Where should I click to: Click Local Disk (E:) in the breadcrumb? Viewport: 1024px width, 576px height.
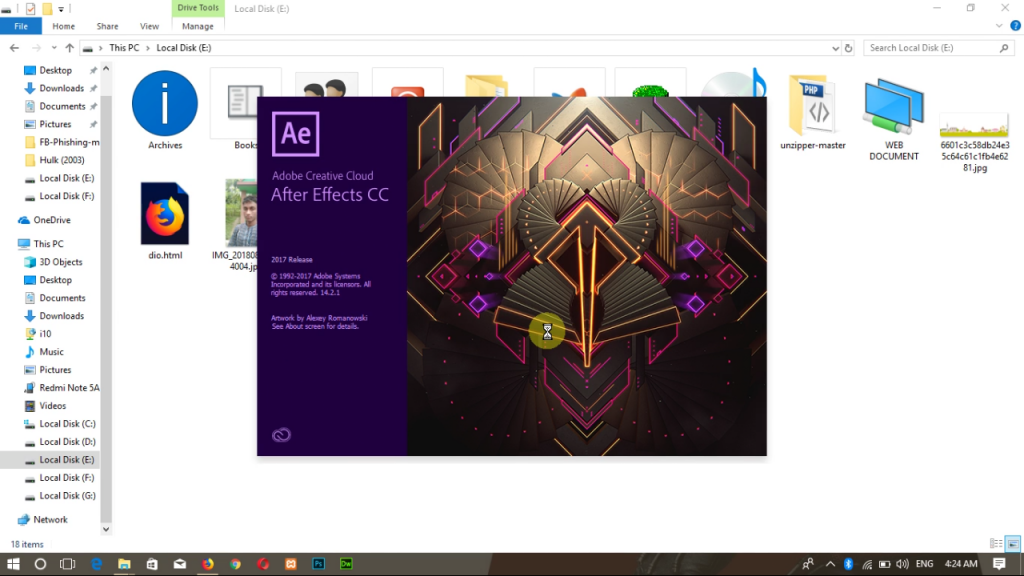point(184,48)
